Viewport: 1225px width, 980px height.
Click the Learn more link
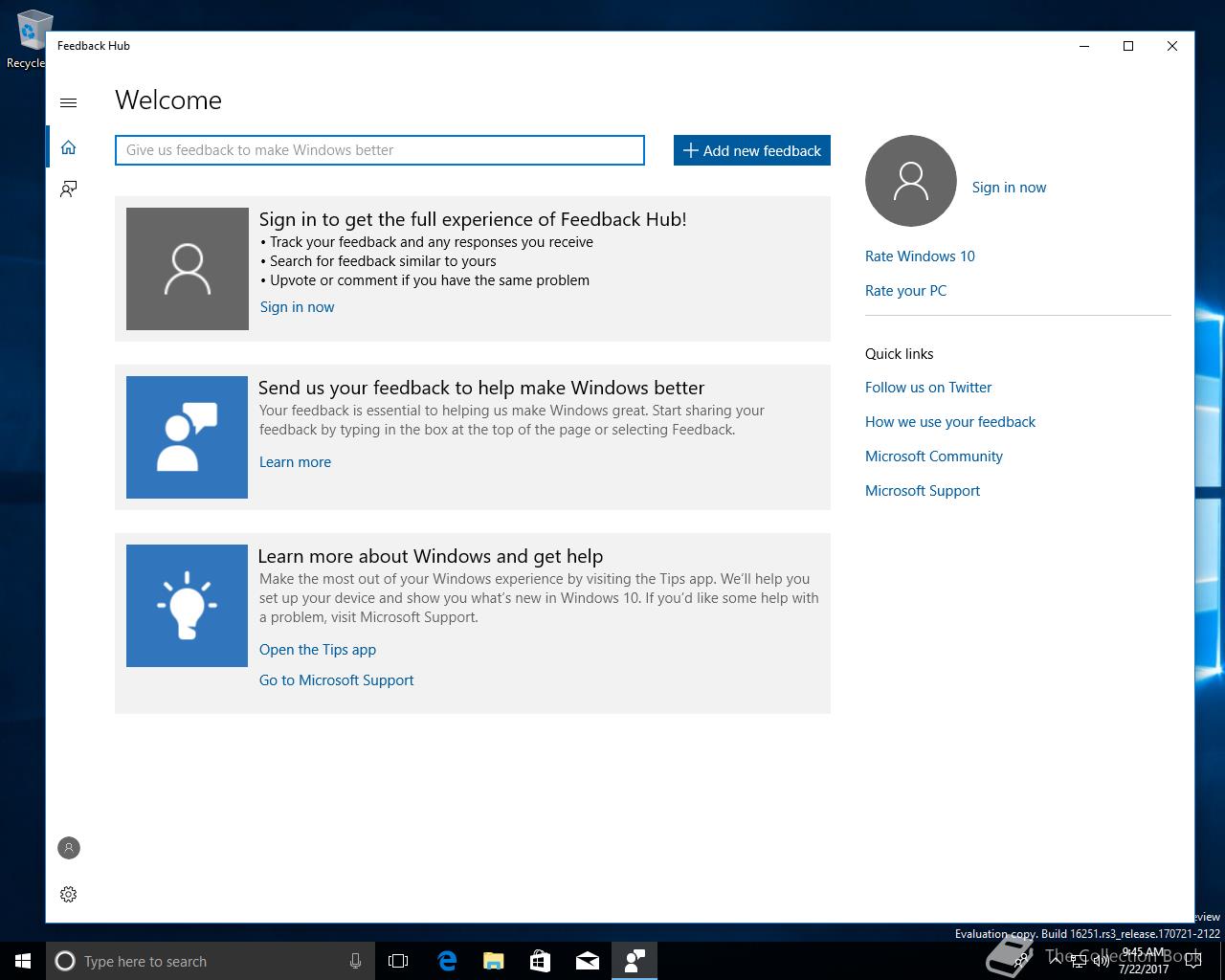[295, 462]
